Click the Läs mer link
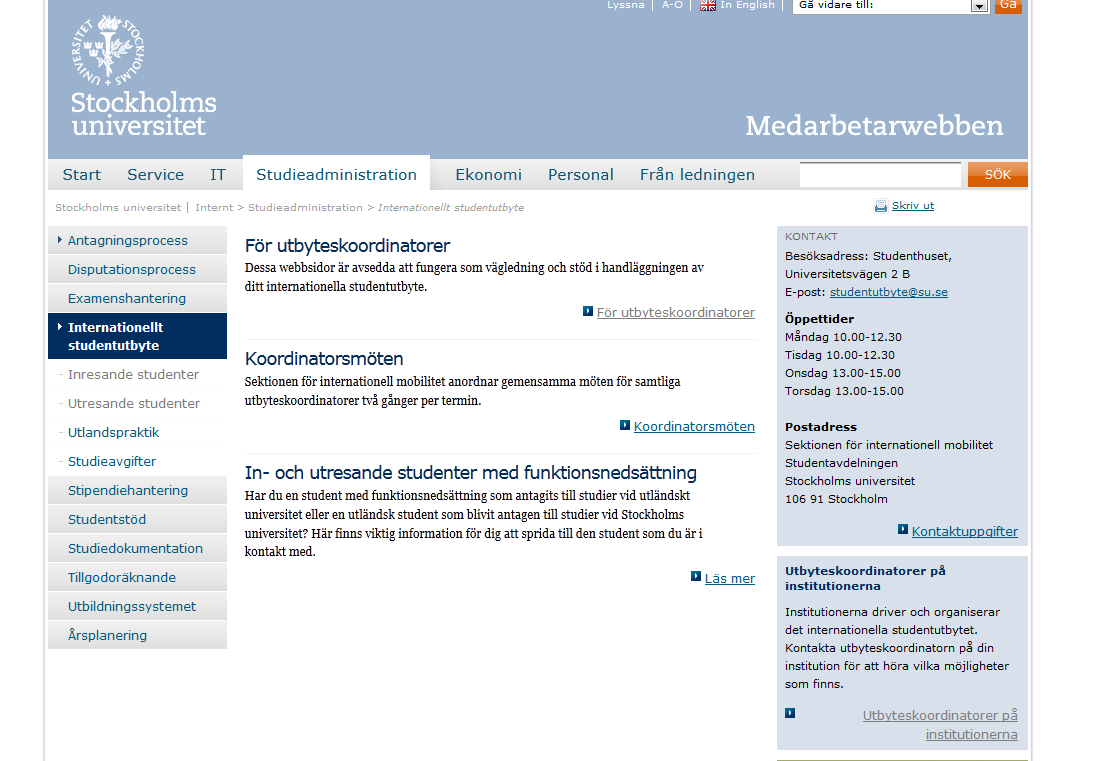1111x761 pixels. [729, 578]
